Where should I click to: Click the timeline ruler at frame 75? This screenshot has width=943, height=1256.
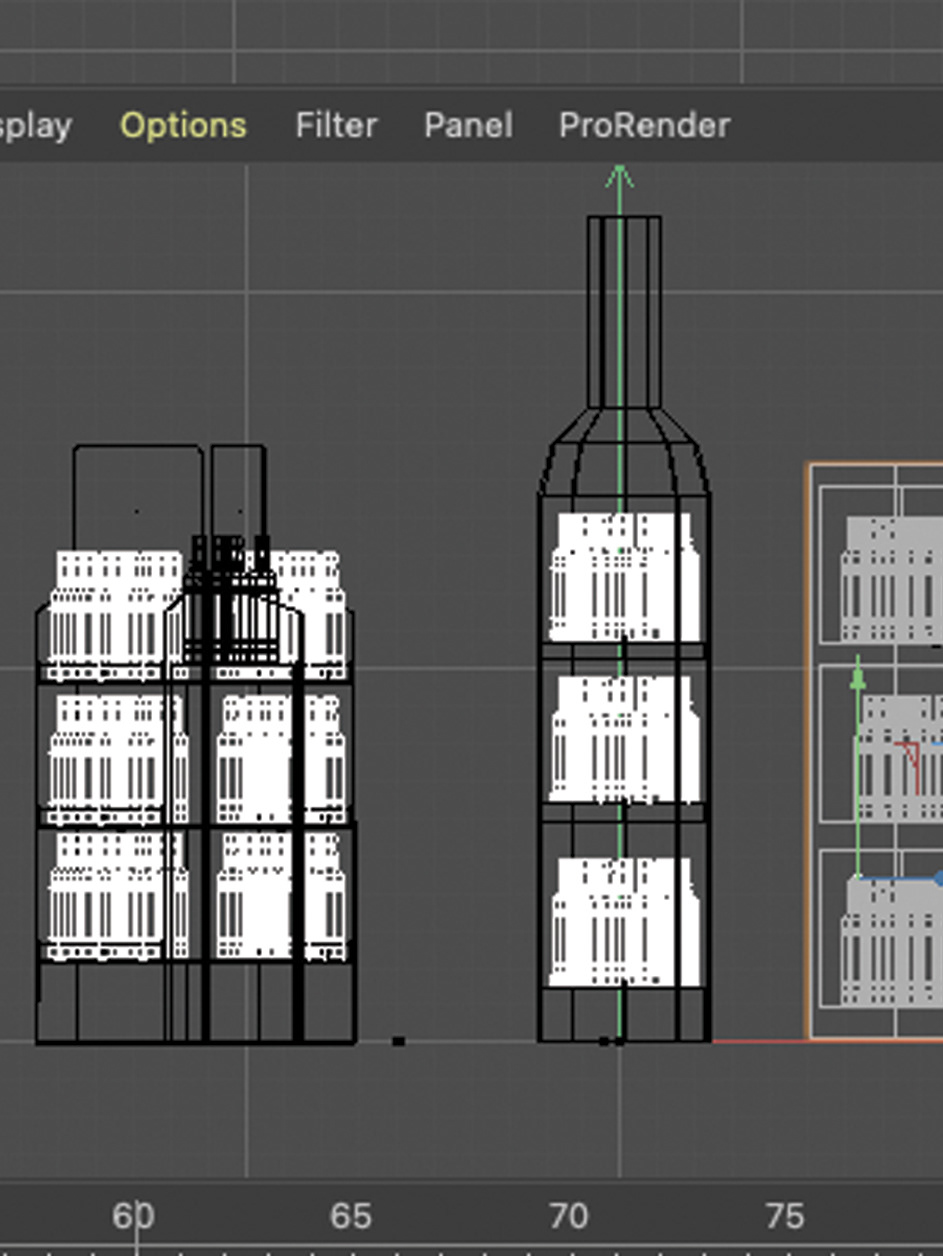785,1216
